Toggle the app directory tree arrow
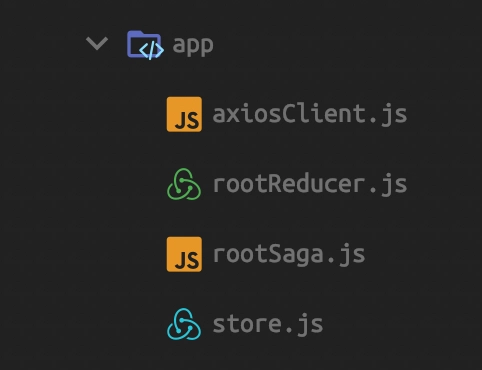 coord(97,43)
